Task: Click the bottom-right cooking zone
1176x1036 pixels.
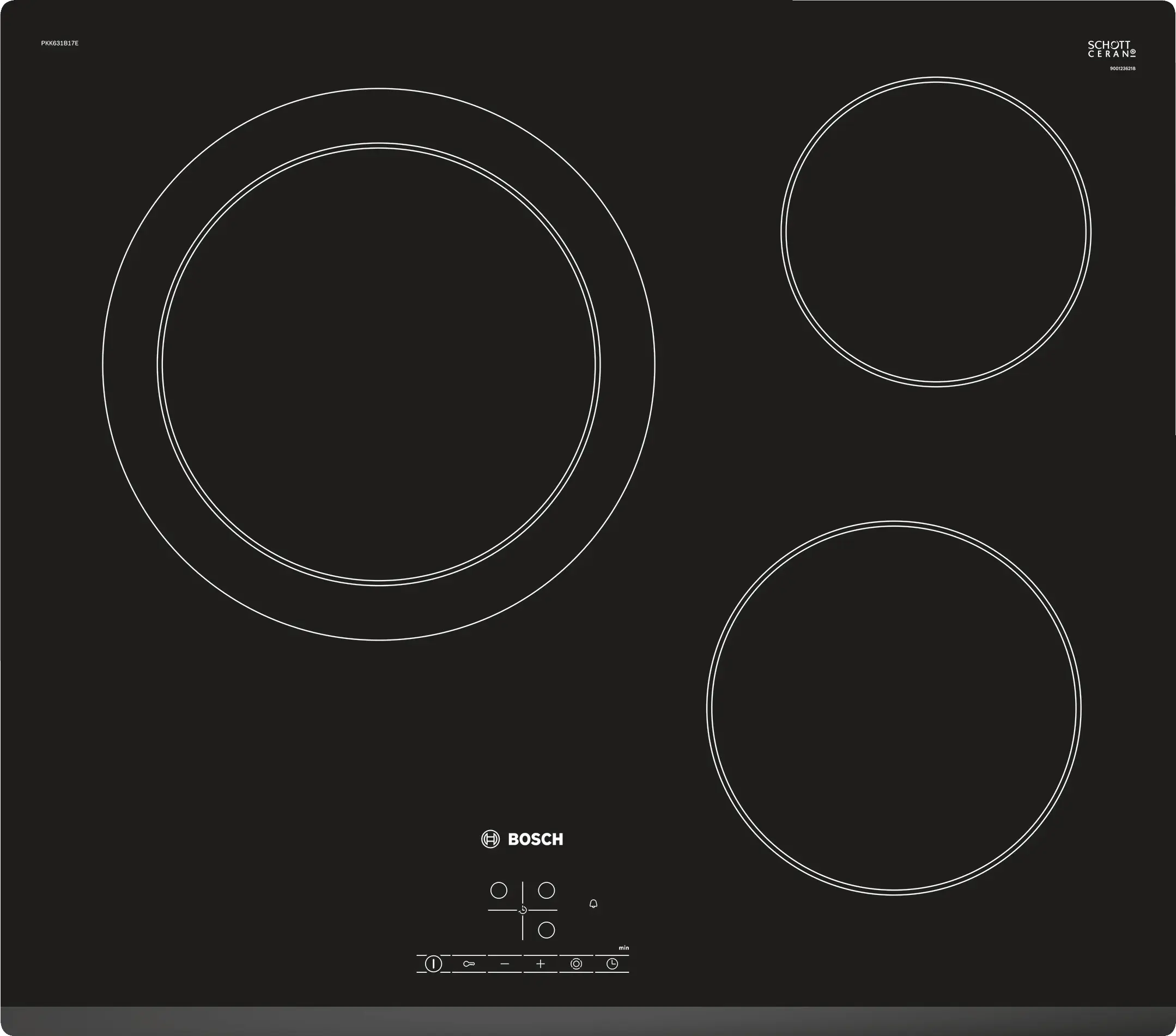Action: pyautogui.click(x=894, y=708)
